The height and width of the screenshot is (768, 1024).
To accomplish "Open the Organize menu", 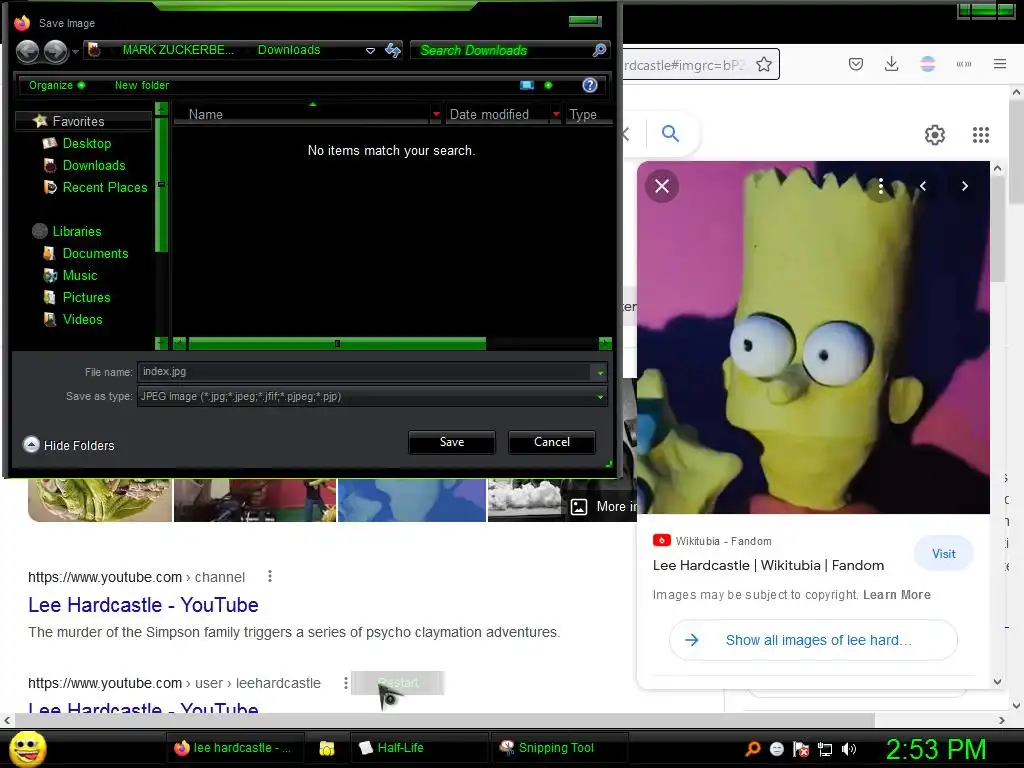I will click(57, 85).
